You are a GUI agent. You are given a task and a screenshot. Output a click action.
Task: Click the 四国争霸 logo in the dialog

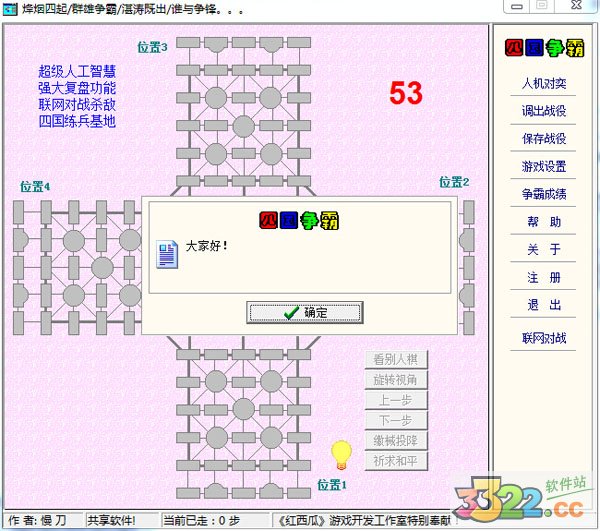pos(299,220)
